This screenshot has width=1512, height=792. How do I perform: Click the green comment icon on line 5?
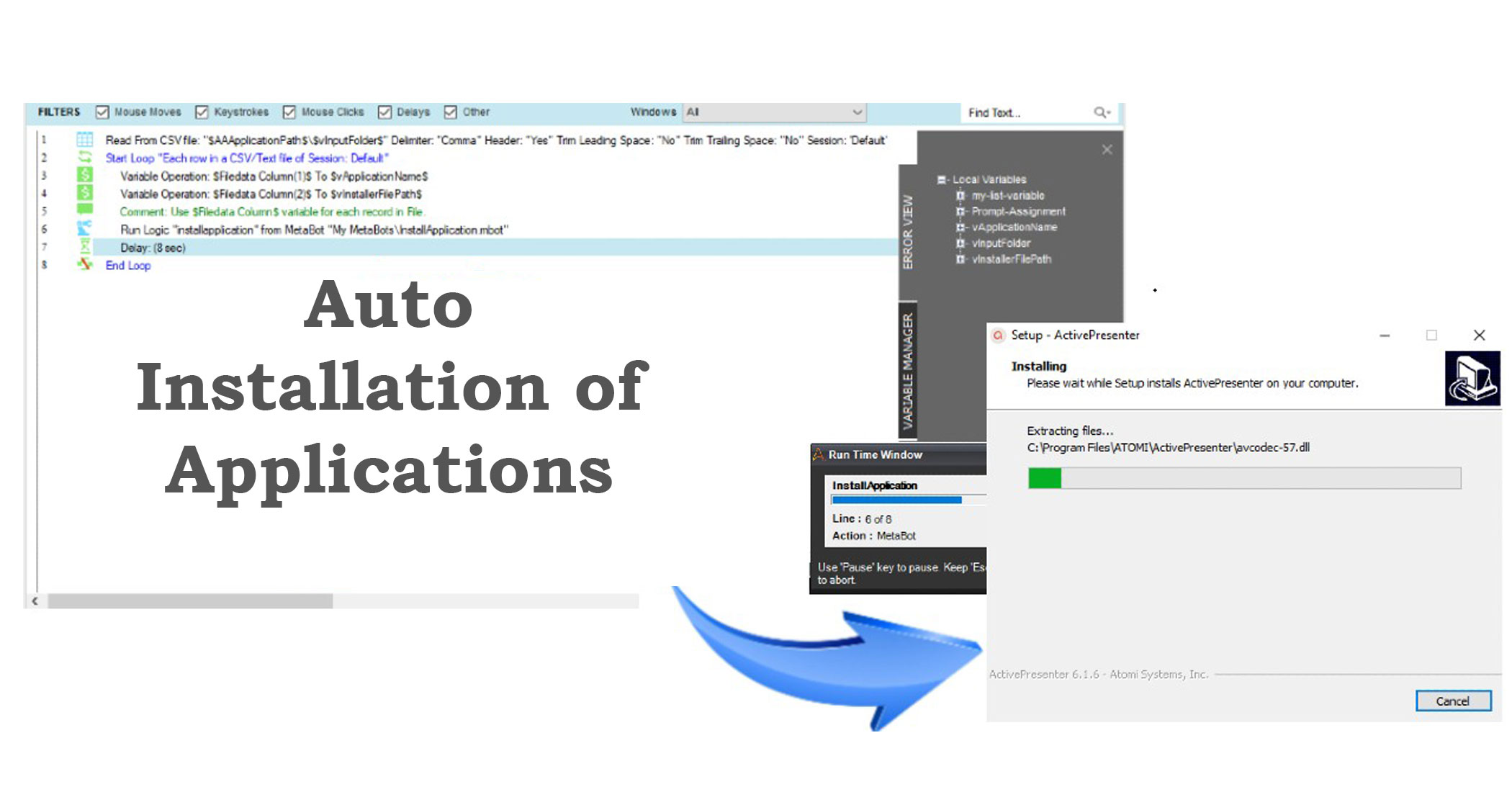[x=85, y=210]
